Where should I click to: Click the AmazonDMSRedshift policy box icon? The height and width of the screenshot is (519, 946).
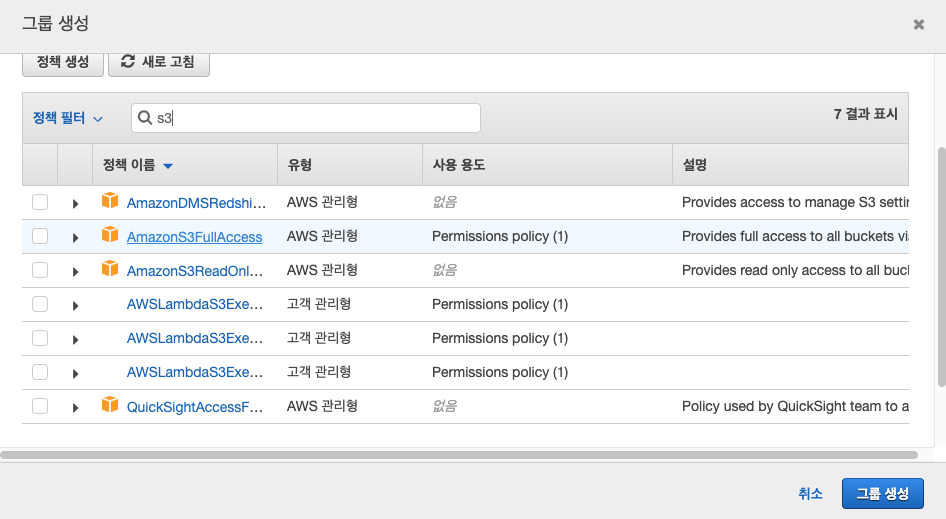110,200
